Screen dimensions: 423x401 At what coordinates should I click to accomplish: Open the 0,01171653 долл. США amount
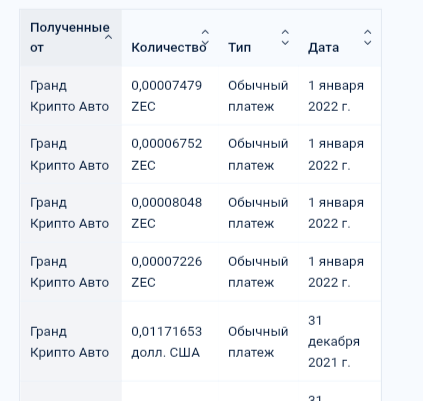click(166, 342)
